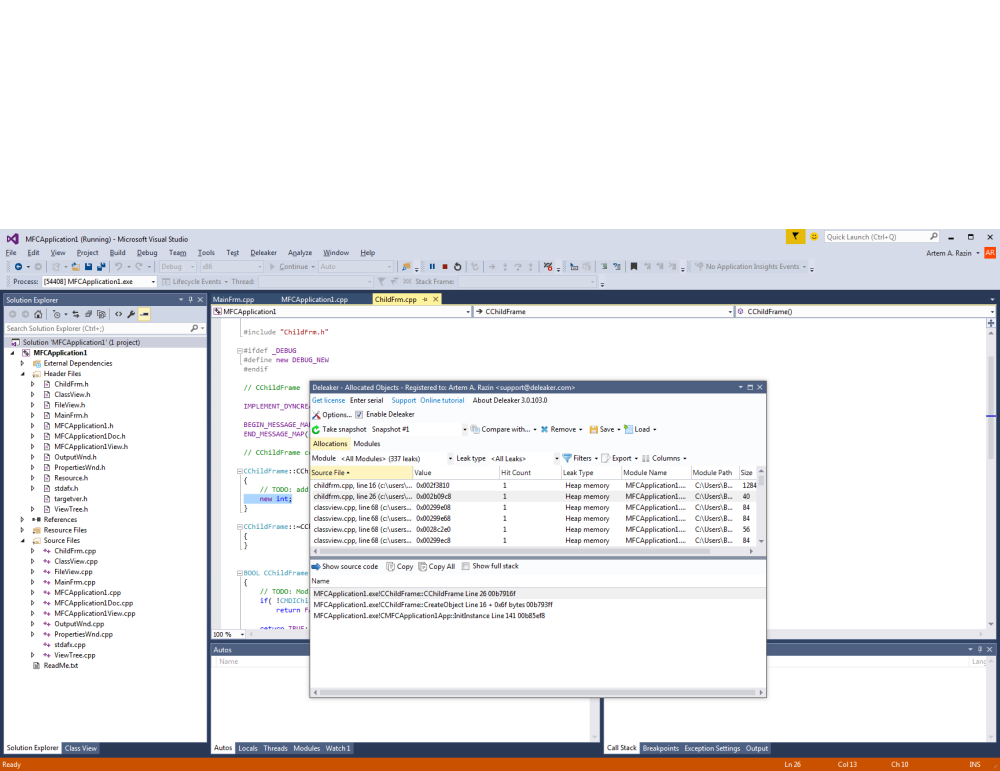This screenshot has height=771, width=1000.
Task: Click the Save All toolbar icon
Action: pos(100,267)
